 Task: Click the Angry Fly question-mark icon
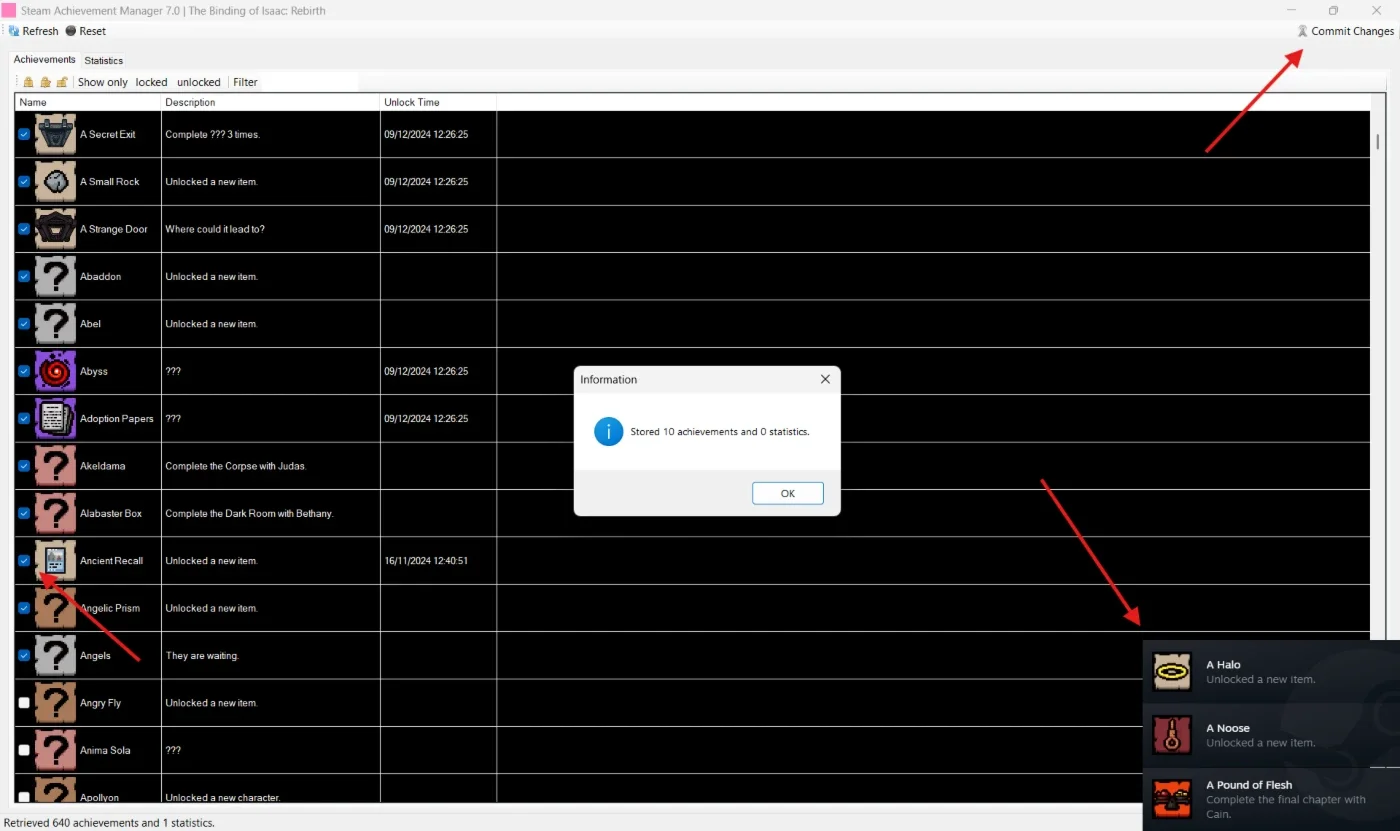click(x=56, y=703)
